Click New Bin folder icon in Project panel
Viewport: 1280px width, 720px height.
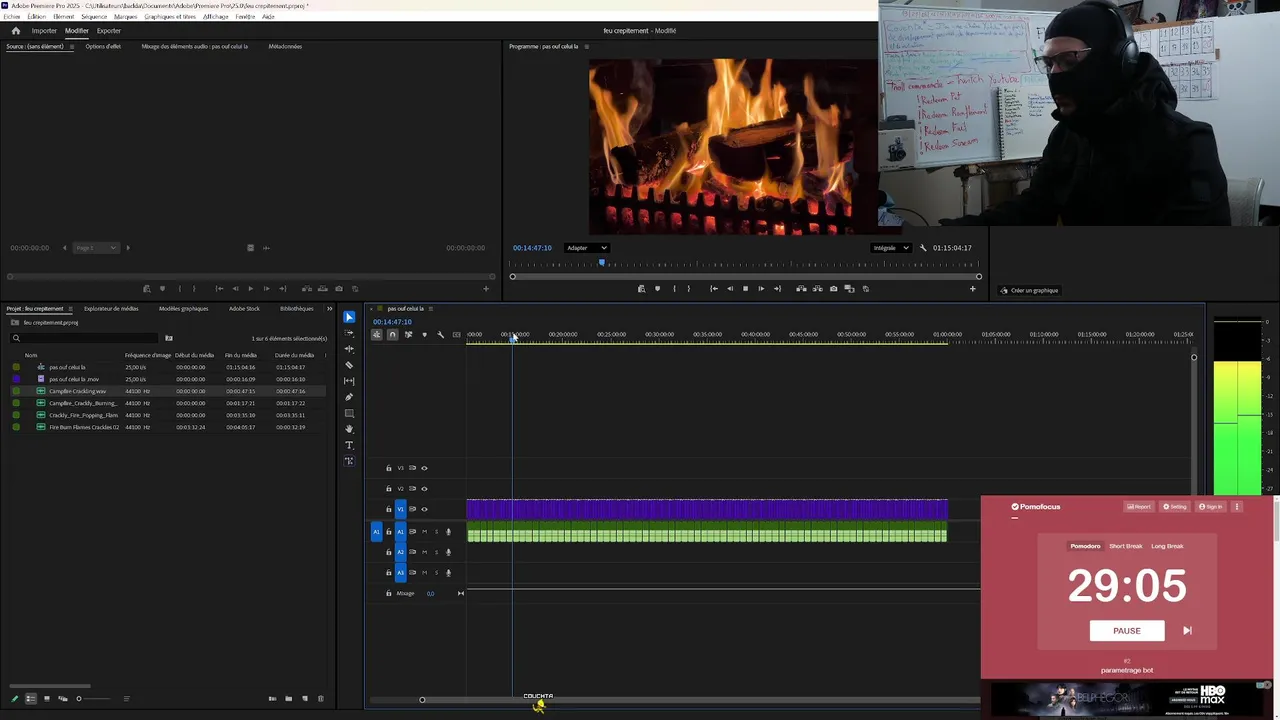(288, 699)
